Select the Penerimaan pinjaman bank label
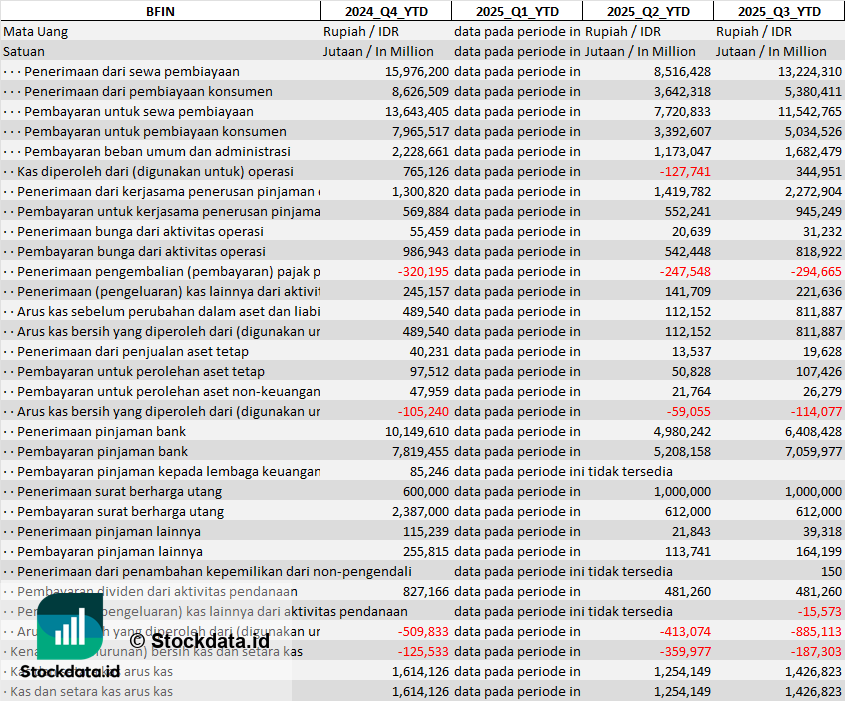845x701 pixels. click(101, 432)
